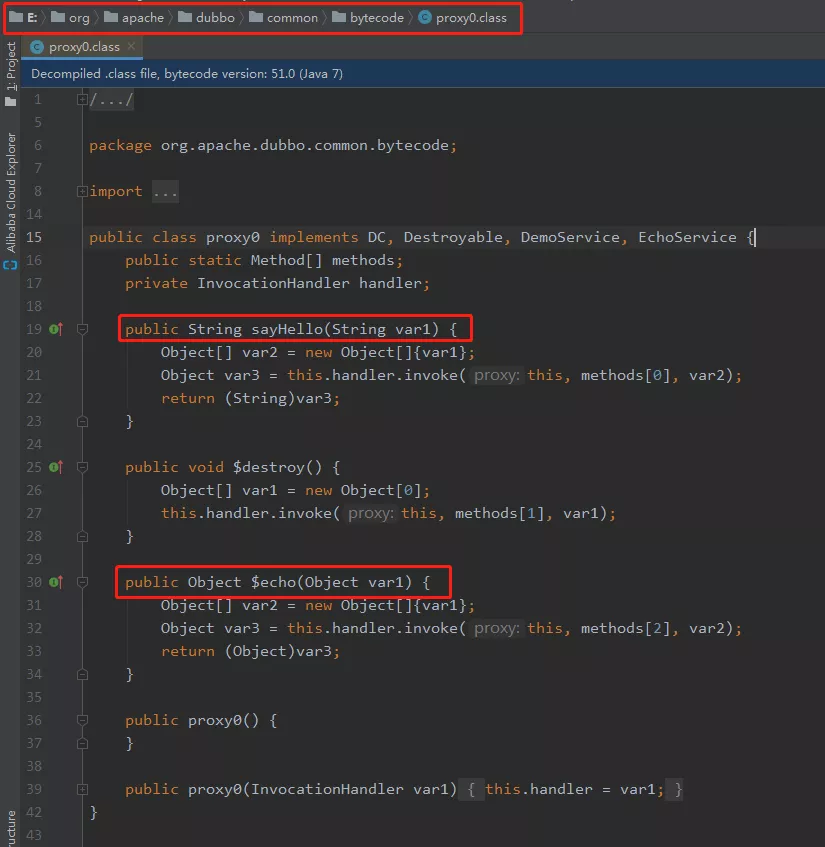This screenshot has width=825, height=847.
Task: Expand the collapsed import statements
Action: (x=82, y=191)
